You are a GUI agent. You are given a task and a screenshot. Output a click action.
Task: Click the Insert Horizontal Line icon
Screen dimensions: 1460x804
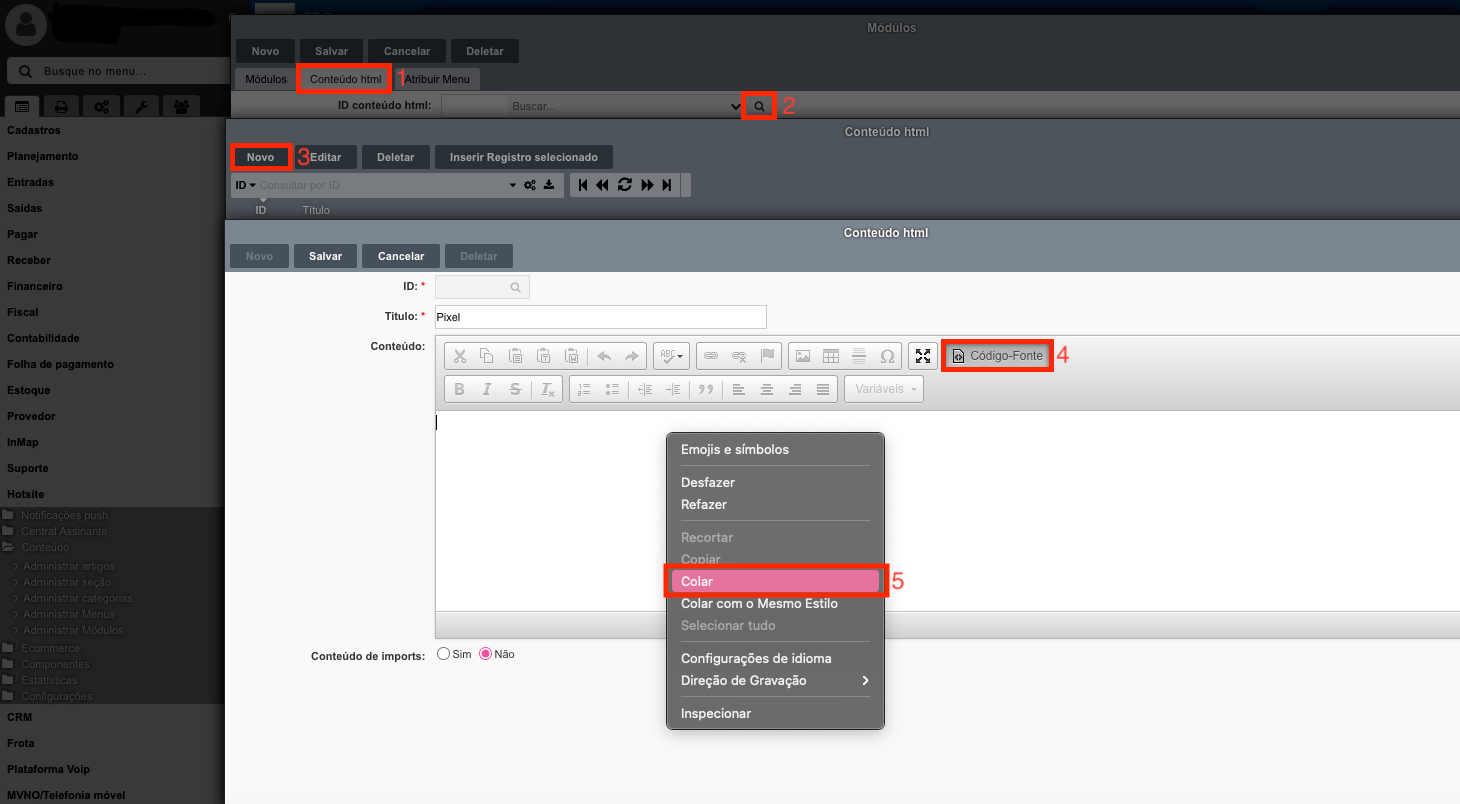pos(858,356)
